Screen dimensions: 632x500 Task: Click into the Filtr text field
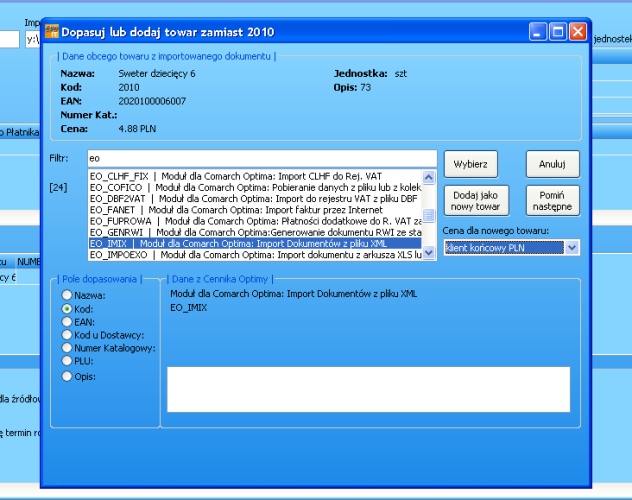pos(261,158)
